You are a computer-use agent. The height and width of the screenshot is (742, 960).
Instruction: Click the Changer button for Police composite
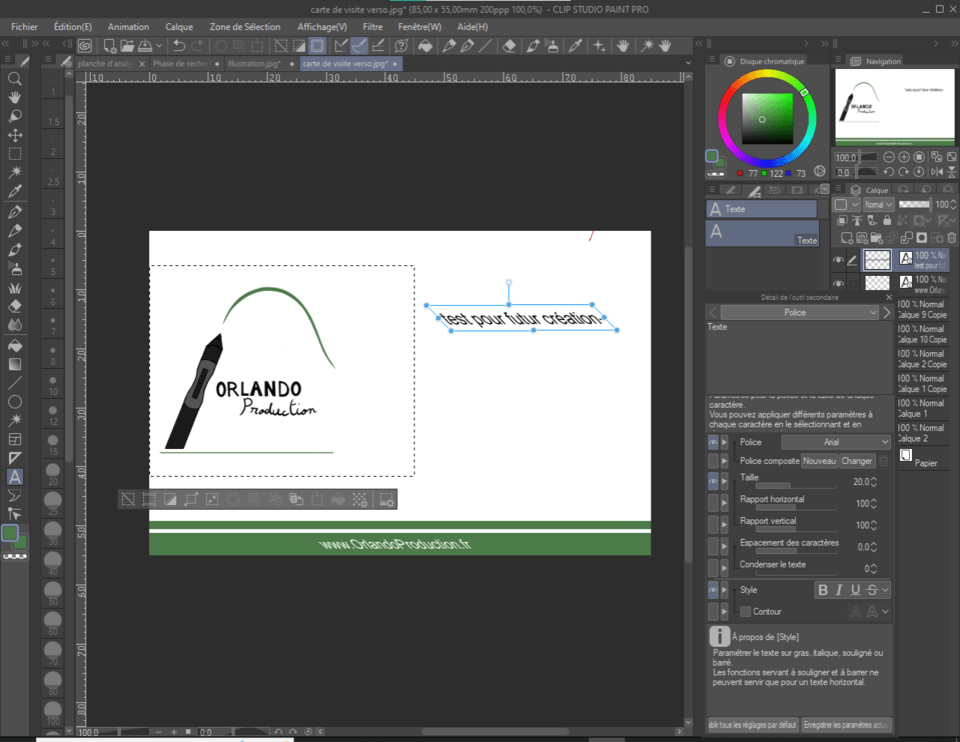pyautogui.click(x=857, y=461)
